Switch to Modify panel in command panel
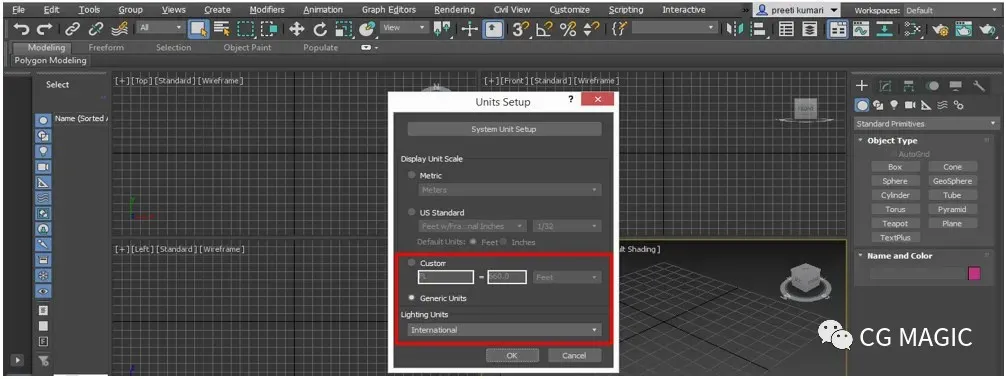The height and width of the screenshot is (379, 1006). 885,86
